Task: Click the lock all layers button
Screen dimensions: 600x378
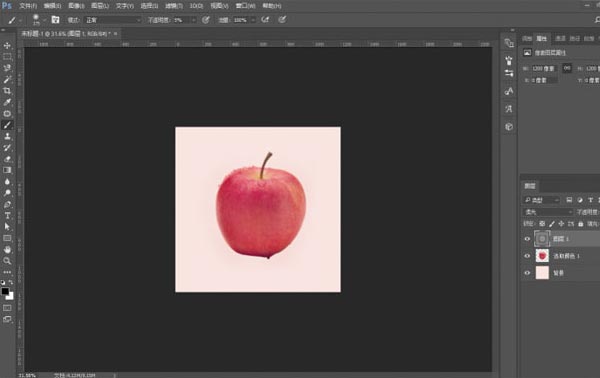Action: point(580,224)
